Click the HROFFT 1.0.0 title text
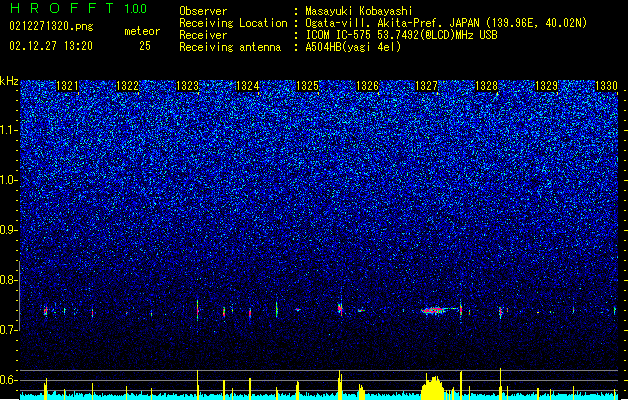 tap(78, 8)
